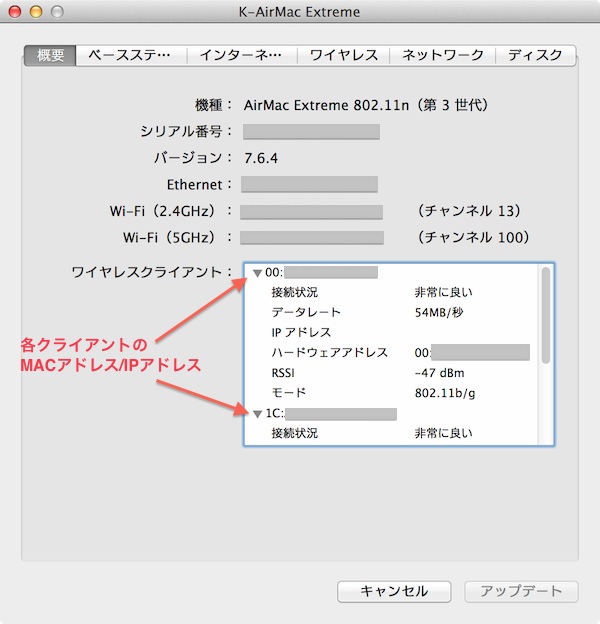This screenshot has height=624, width=600.
Task: Click the キャンセル button
Action: point(394,591)
